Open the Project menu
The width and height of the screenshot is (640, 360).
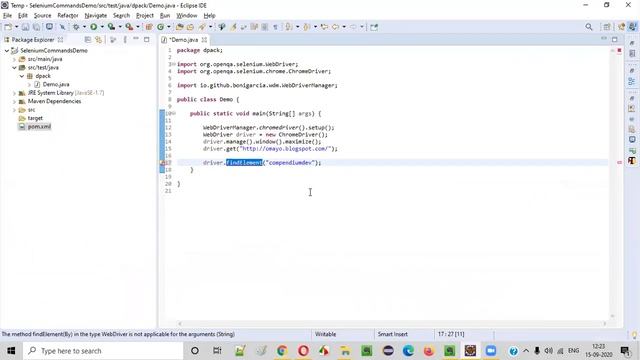coord(145,16)
